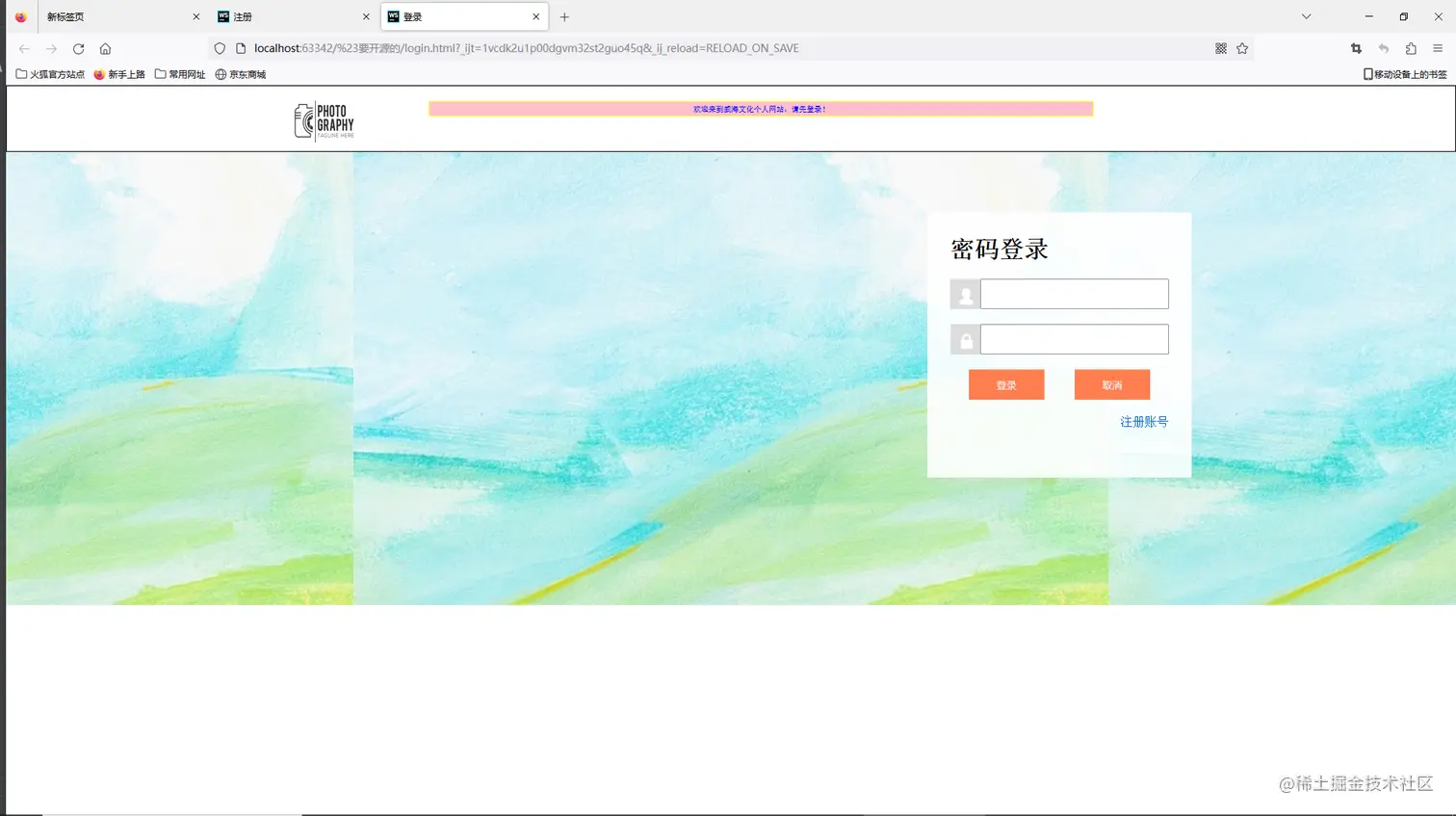Open the 新手上路 bookmark
1456x816 pixels.
pos(119,74)
